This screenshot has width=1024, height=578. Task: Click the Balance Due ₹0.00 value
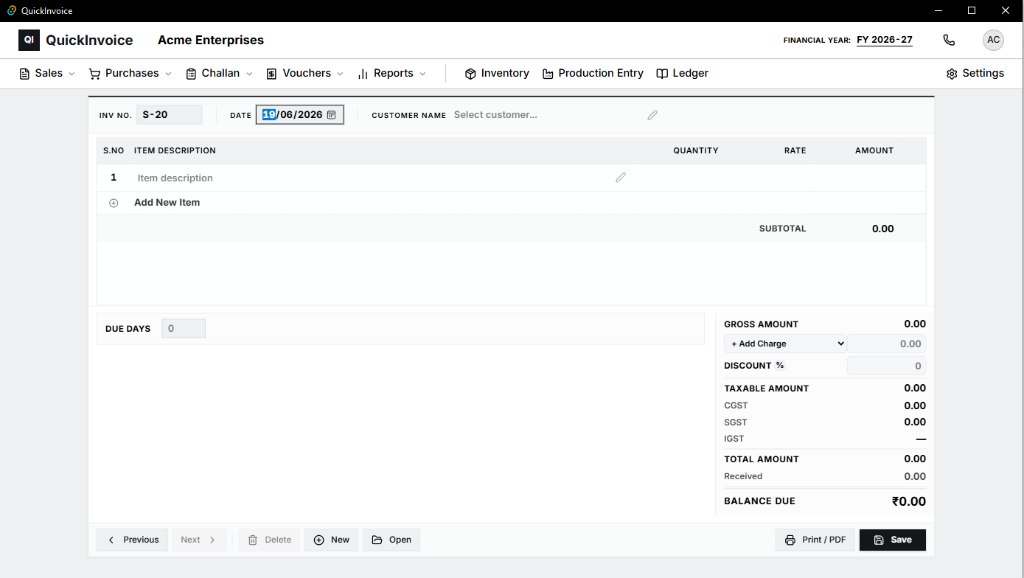pos(908,502)
